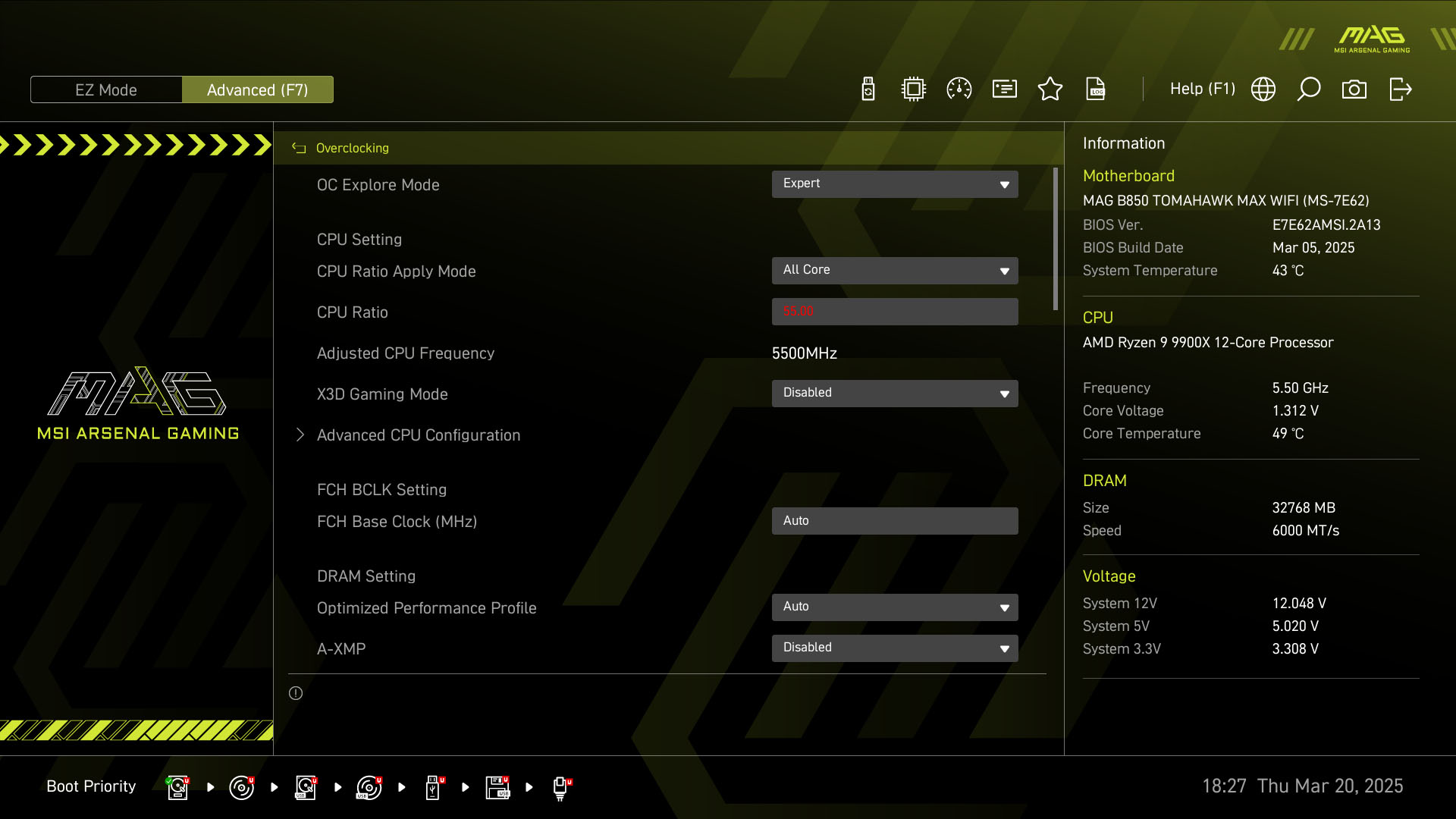Select the network cable boot device
The image size is (1456, 819).
(562, 789)
